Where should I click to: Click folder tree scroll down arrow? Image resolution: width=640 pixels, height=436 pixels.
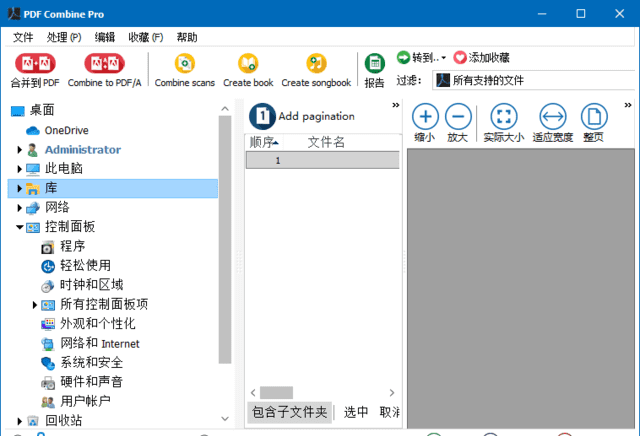click(x=225, y=418)
